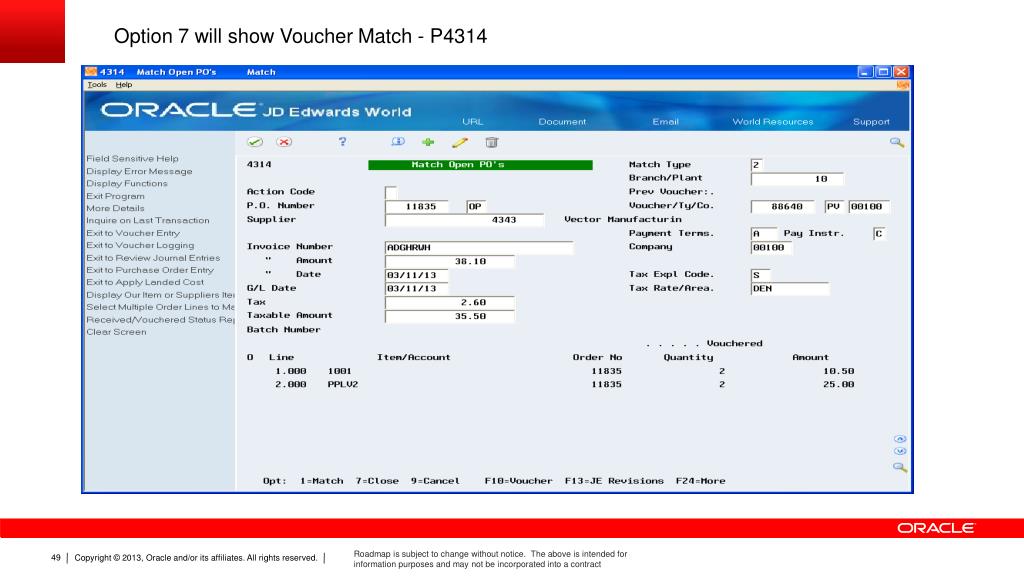Open the World Resources header link
Image resolution: width=1024 pixels, height=576 pixels.
(x=773, y=121)
